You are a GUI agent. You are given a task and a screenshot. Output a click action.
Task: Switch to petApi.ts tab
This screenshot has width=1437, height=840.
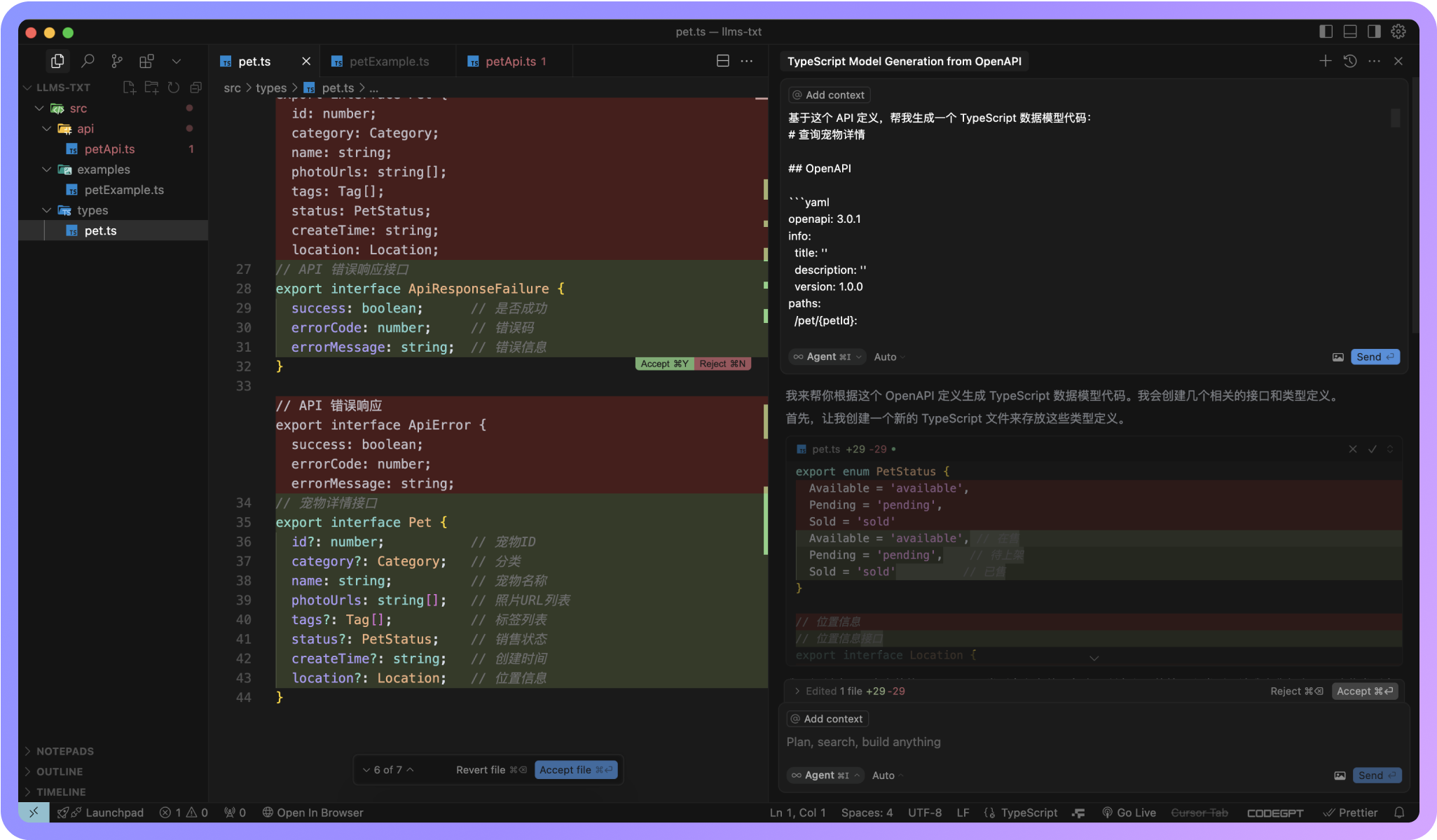coord(511,62)
